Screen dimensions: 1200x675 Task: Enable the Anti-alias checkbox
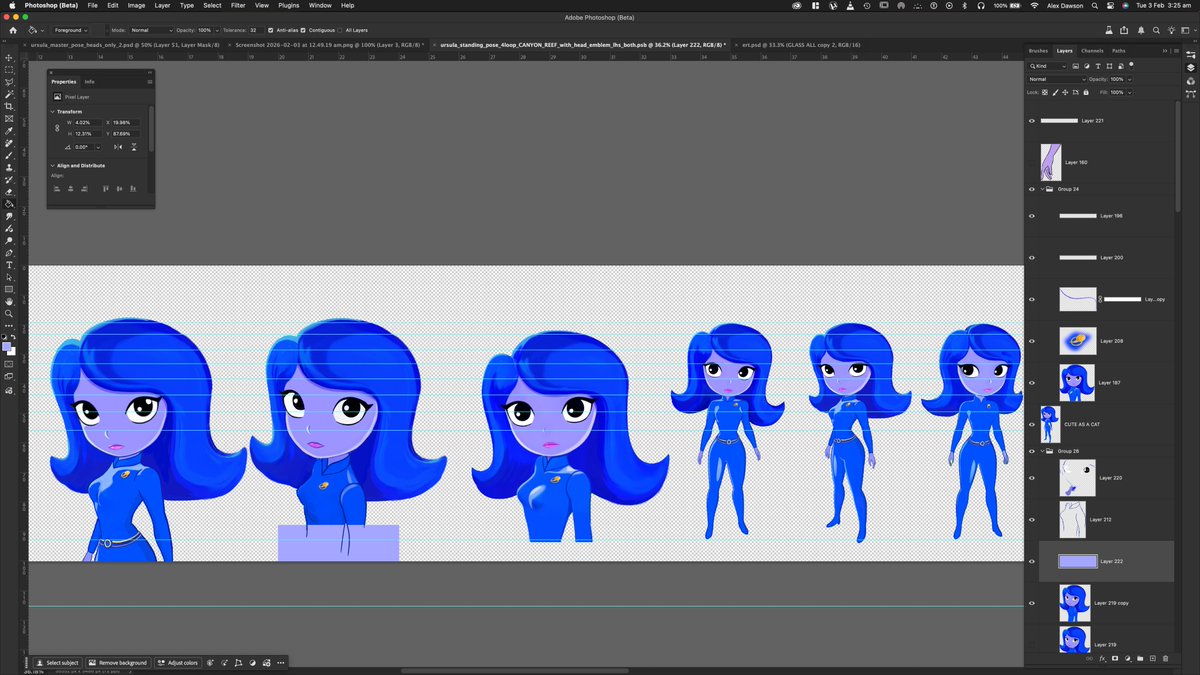(270, 31)
